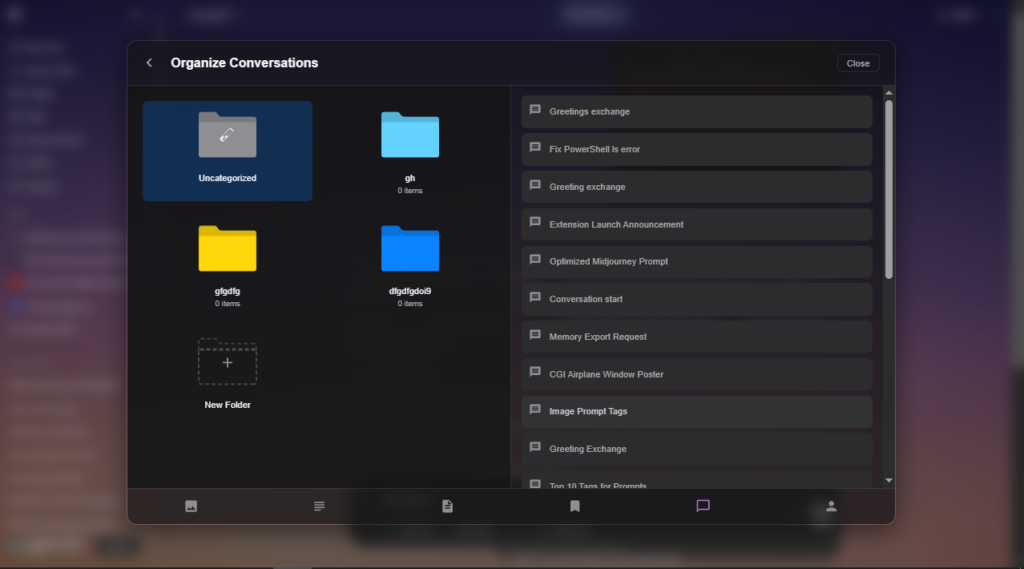Open the blue "dfgdfgdoi9" folder
The height and width of the screenshot is (569, 1024).
coord(410,264)
